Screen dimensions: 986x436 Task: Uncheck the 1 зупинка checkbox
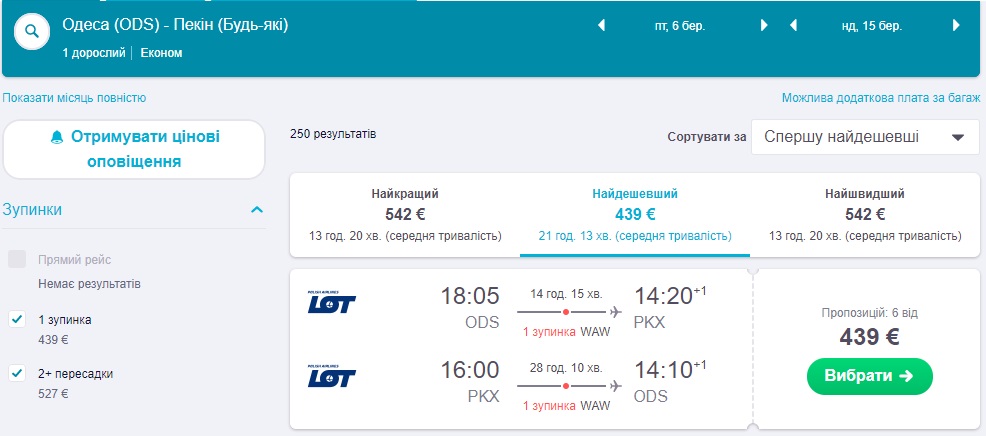(x=17, y=319)
